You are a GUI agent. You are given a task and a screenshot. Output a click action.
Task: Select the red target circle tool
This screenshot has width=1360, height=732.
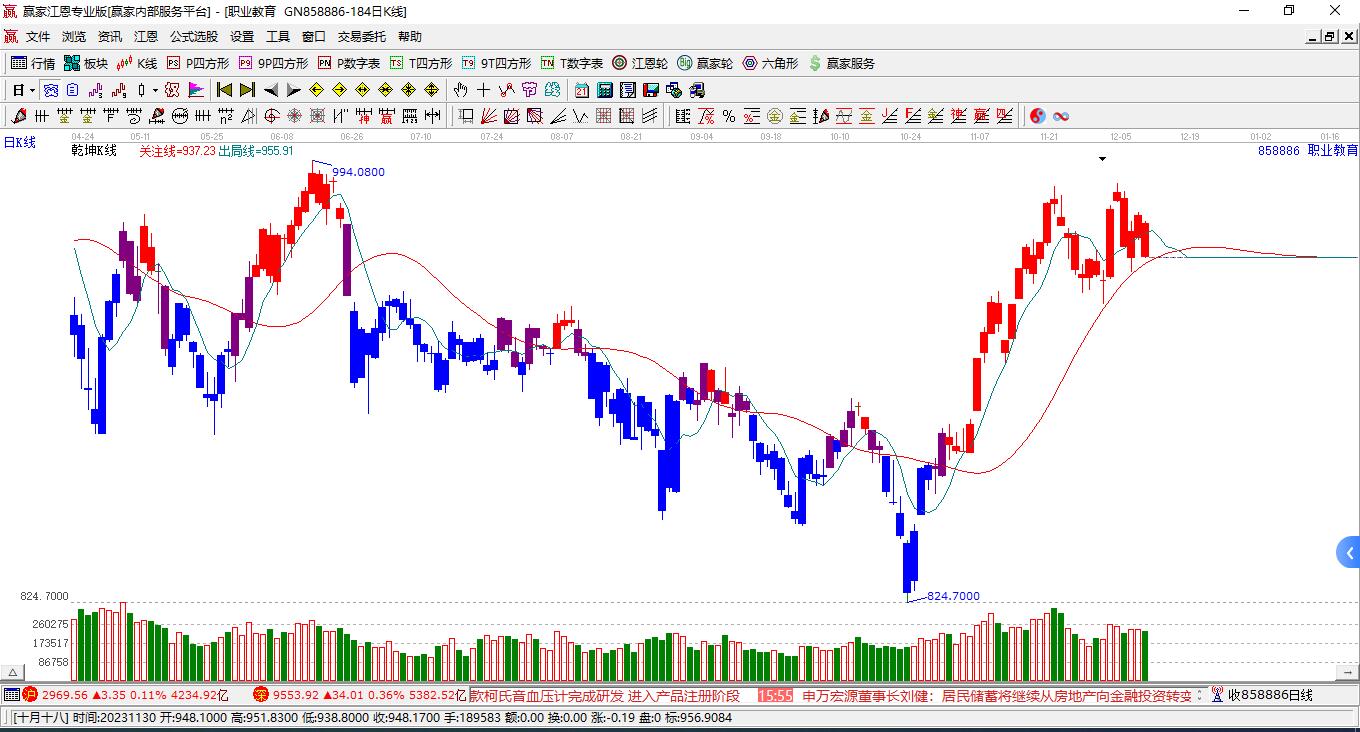(x=270, y=116)
